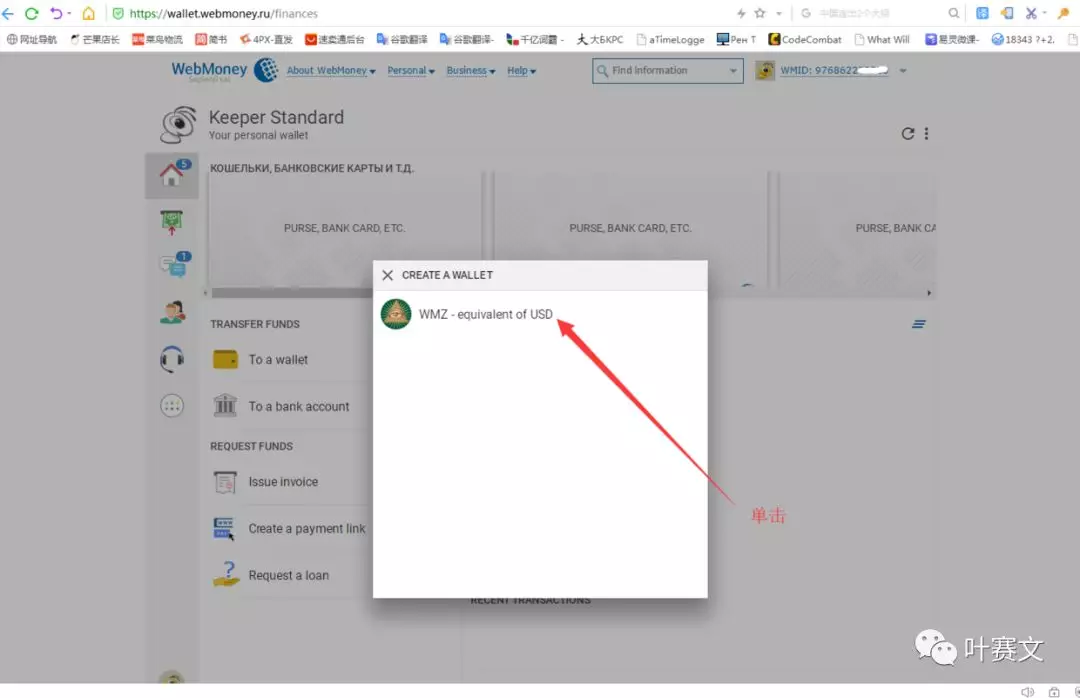Click the WMID avatar icon

(x=765, y=70)
